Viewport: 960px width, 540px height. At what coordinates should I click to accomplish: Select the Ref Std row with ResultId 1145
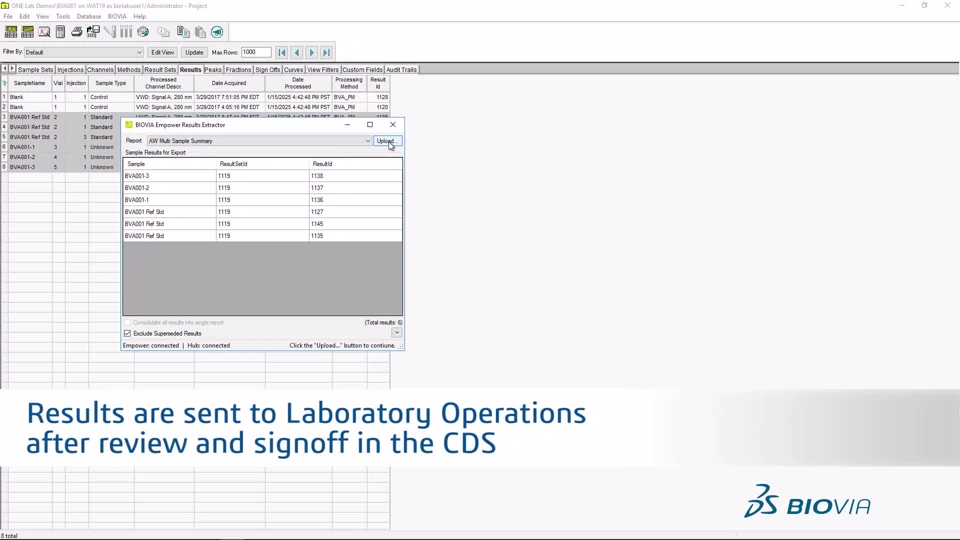point(263,223)
